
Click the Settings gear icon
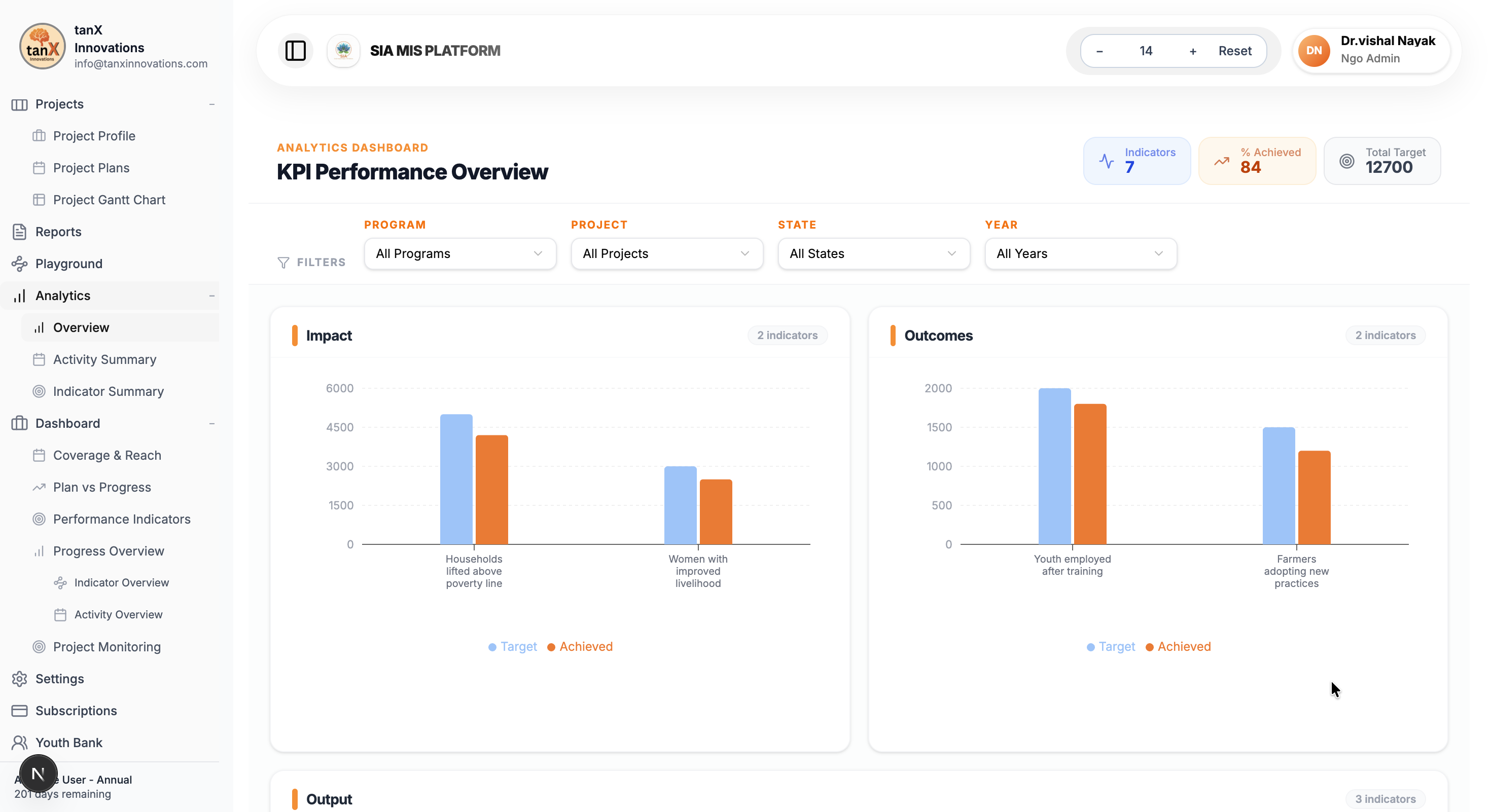coord(20,679)
